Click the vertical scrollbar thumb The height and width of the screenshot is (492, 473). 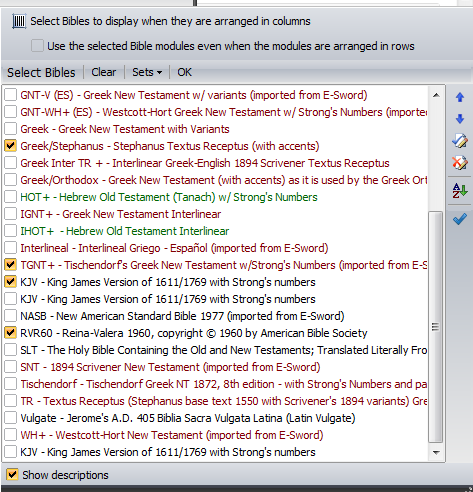pos(435,327)
